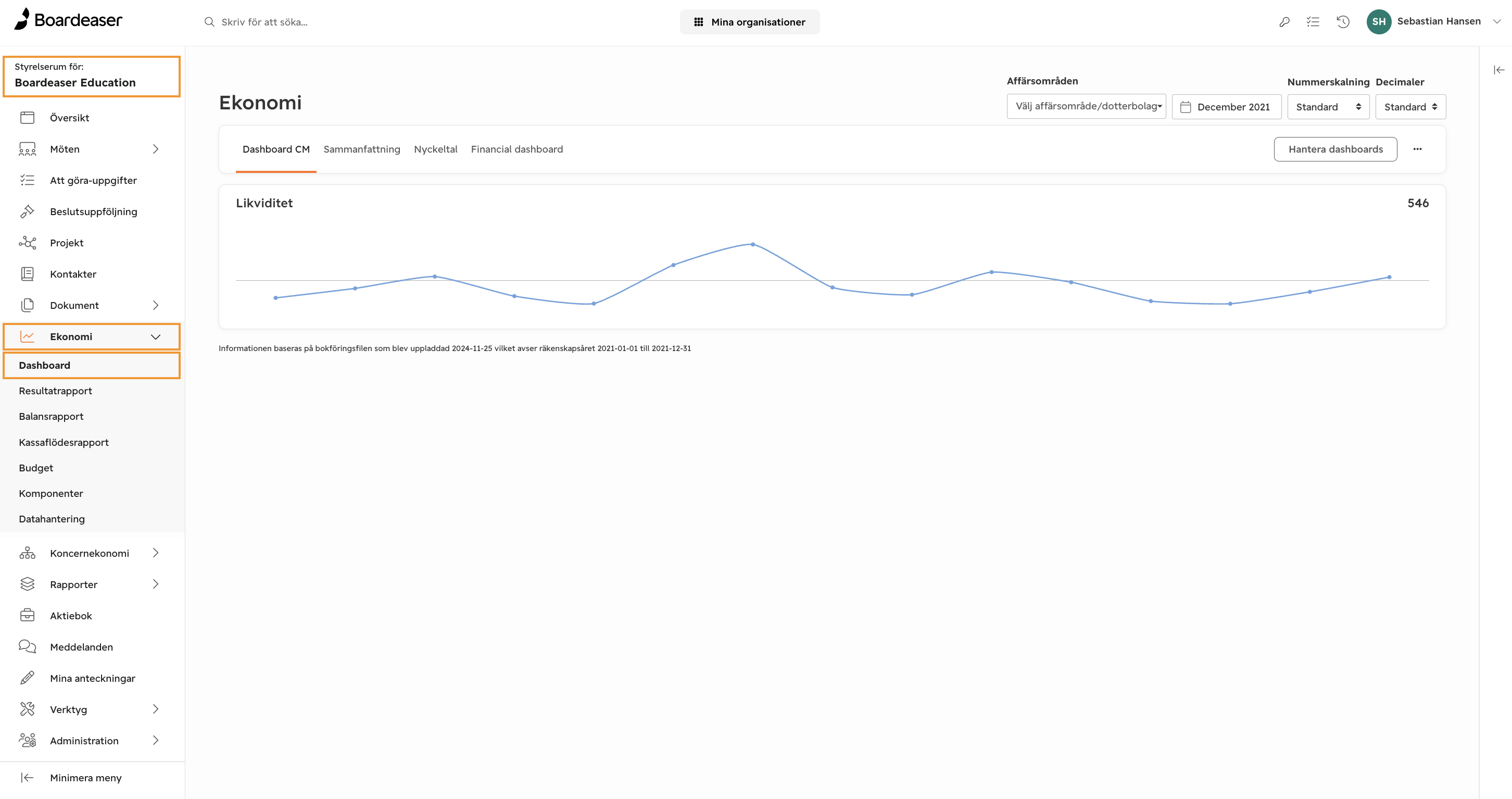Click the Hantera dashboards button

(1335, 149)
